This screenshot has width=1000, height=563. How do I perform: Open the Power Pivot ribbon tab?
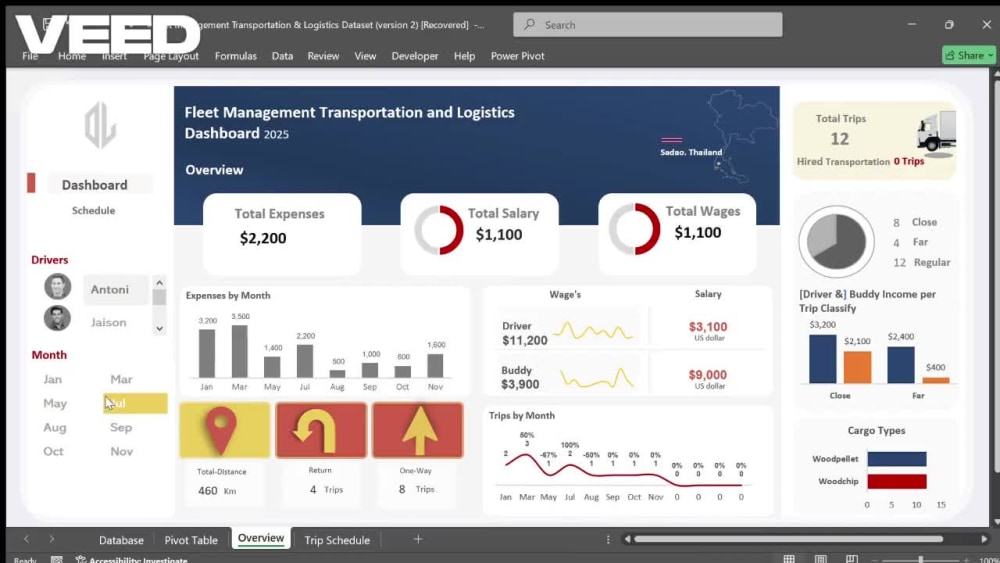pyautogui.click(x=517, y=56)
